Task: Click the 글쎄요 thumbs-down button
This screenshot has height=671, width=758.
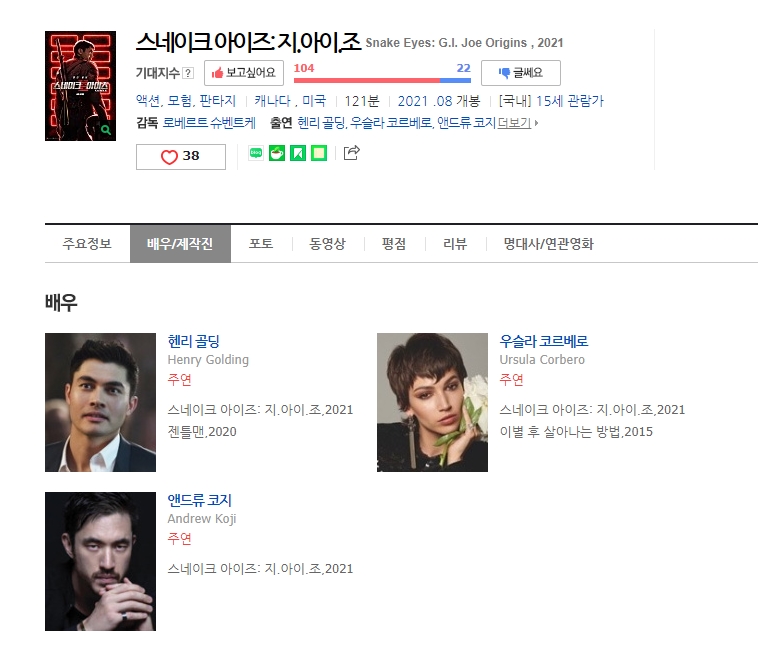Action: 521,73
